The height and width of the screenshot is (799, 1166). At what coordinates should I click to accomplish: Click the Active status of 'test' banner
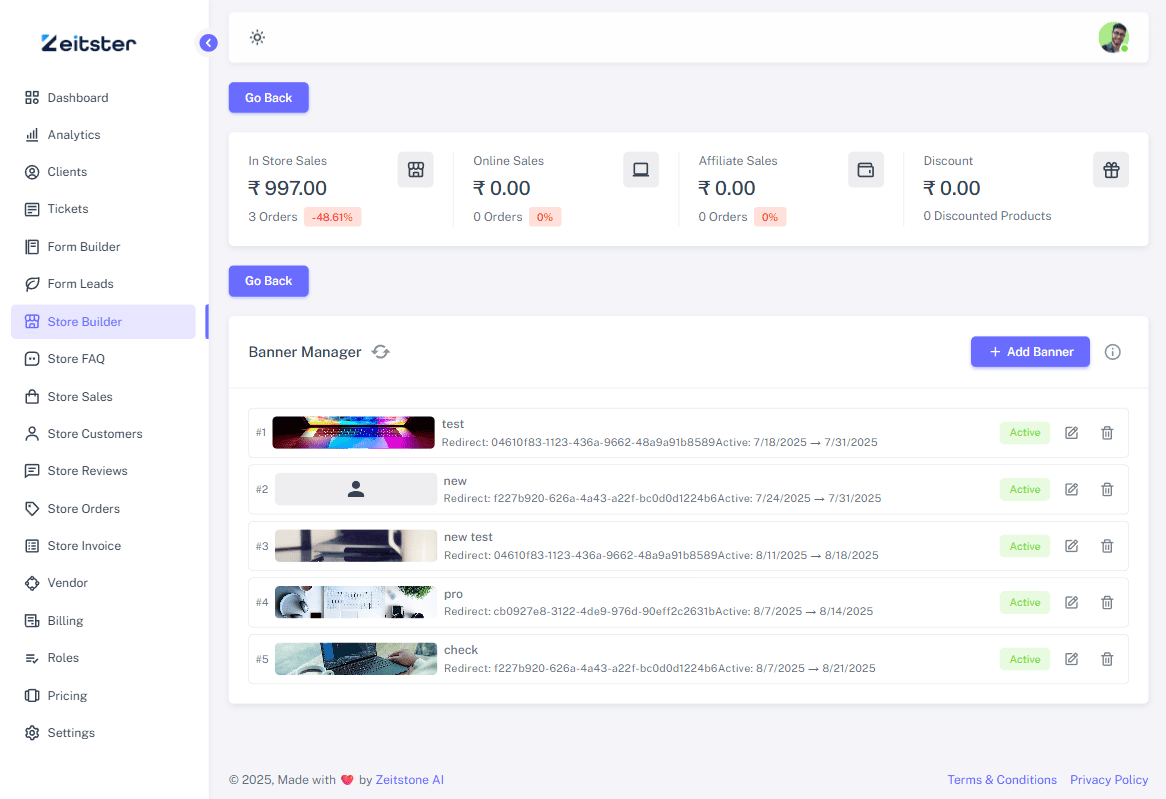tap(1025, 433)
